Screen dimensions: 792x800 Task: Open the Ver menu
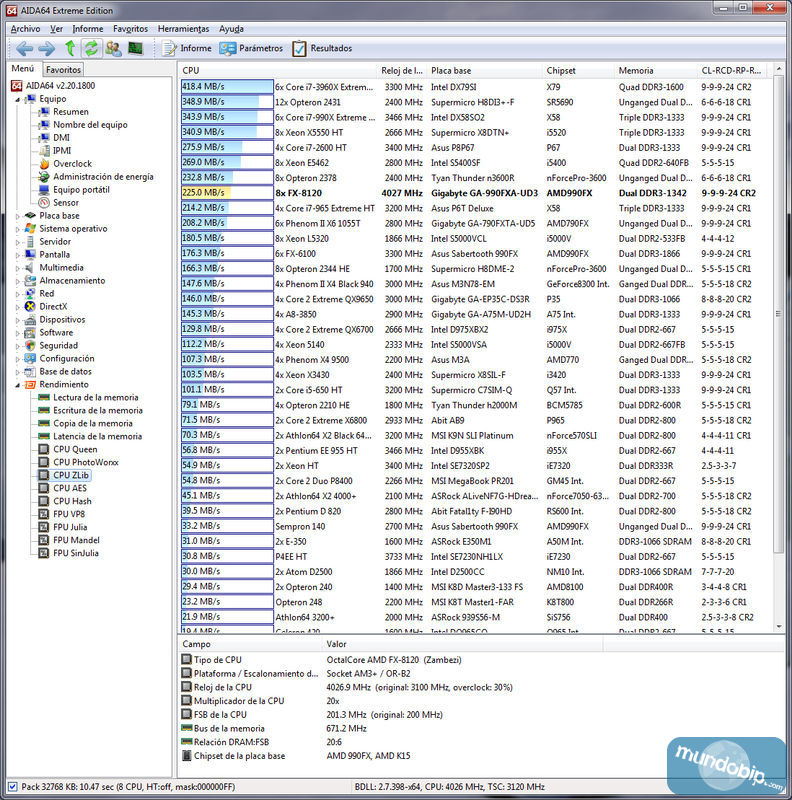pos(57,29)
